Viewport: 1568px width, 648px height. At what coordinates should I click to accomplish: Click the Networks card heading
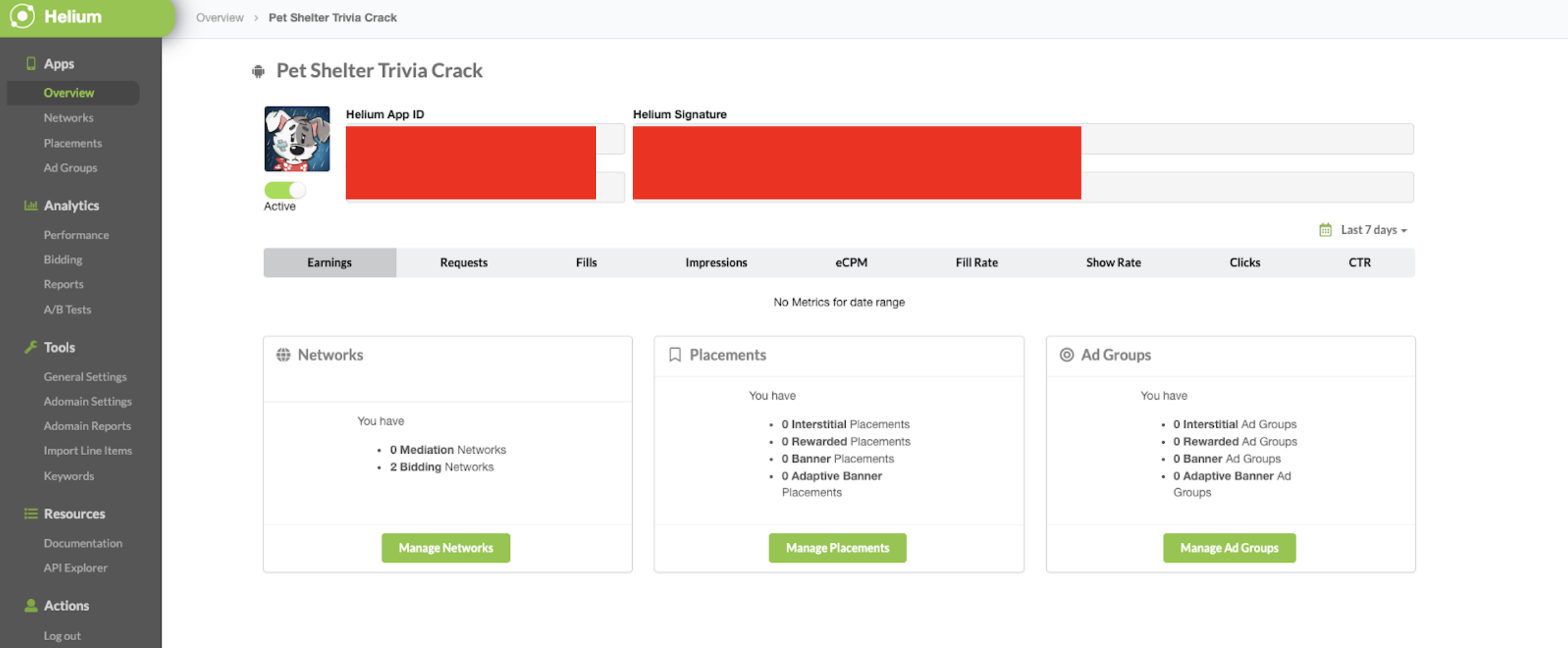coord(330,355)
